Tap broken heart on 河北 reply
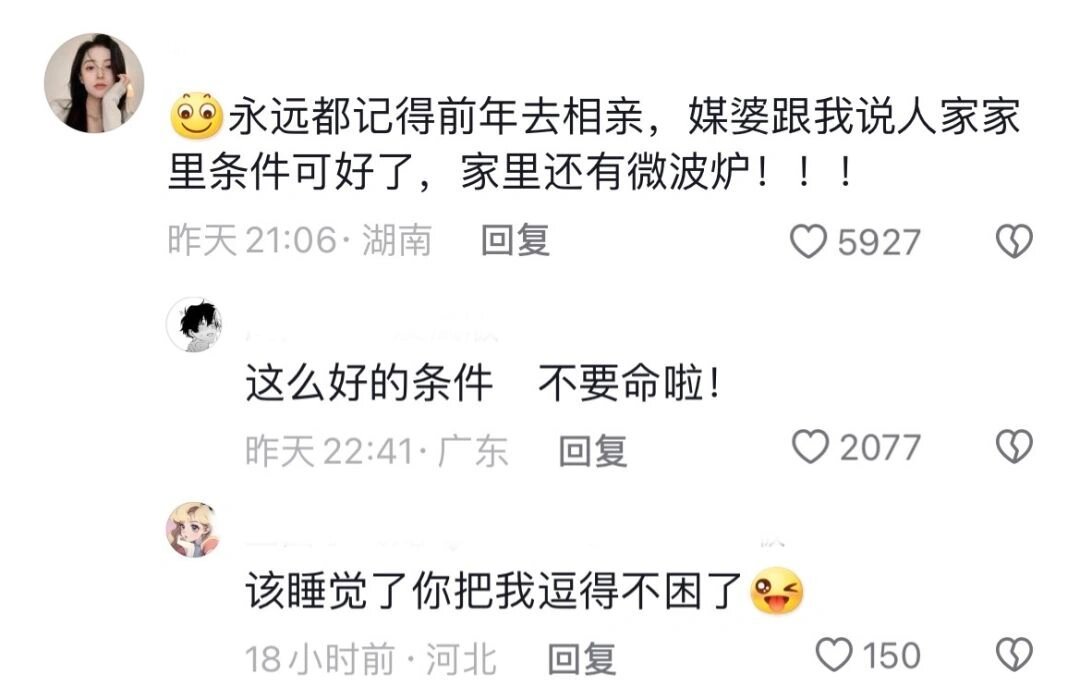The height and width of the screenshot is (698, 1080). click(1015, 655)
